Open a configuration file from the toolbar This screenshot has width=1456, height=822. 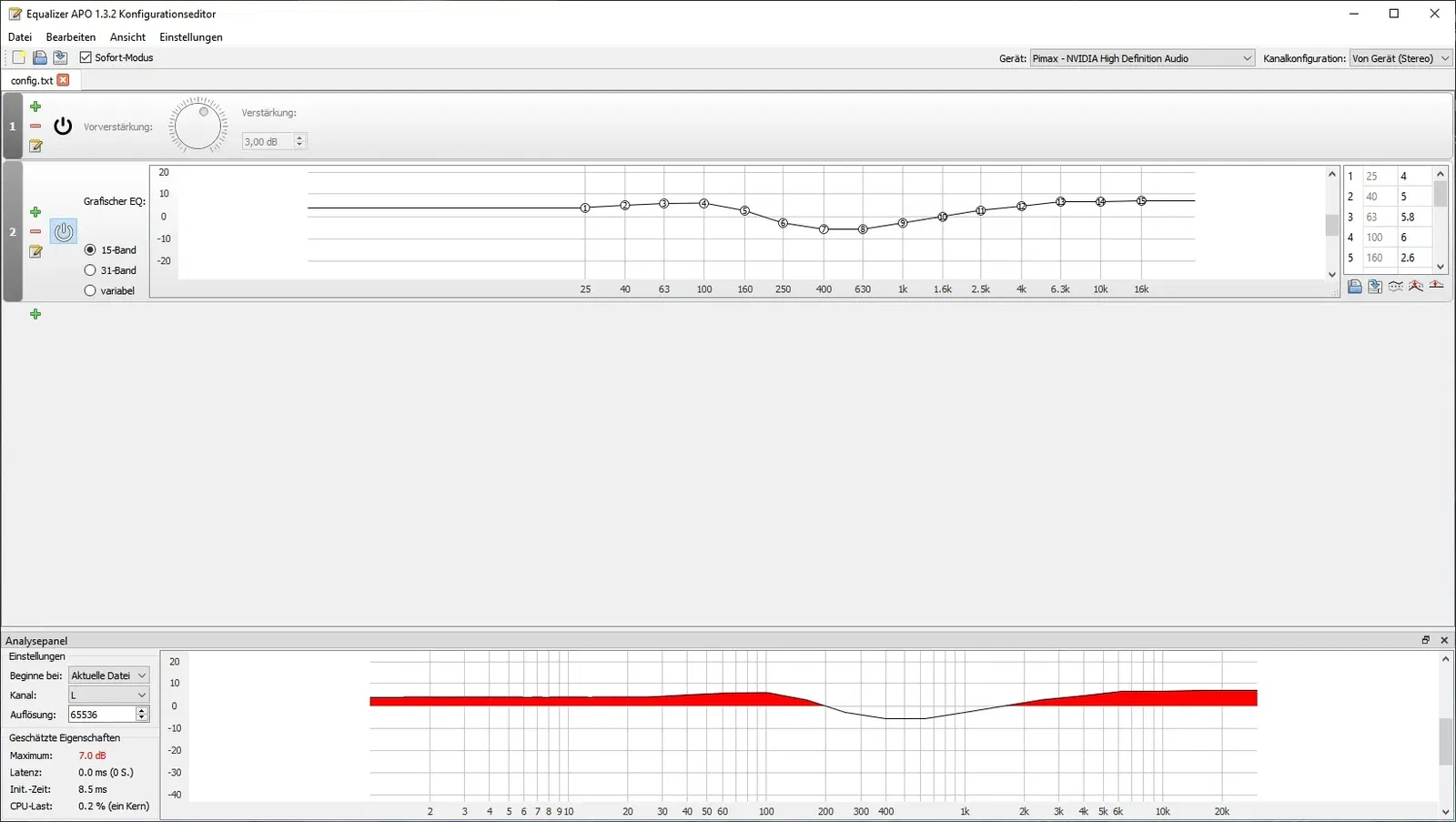tap(40, 57)
